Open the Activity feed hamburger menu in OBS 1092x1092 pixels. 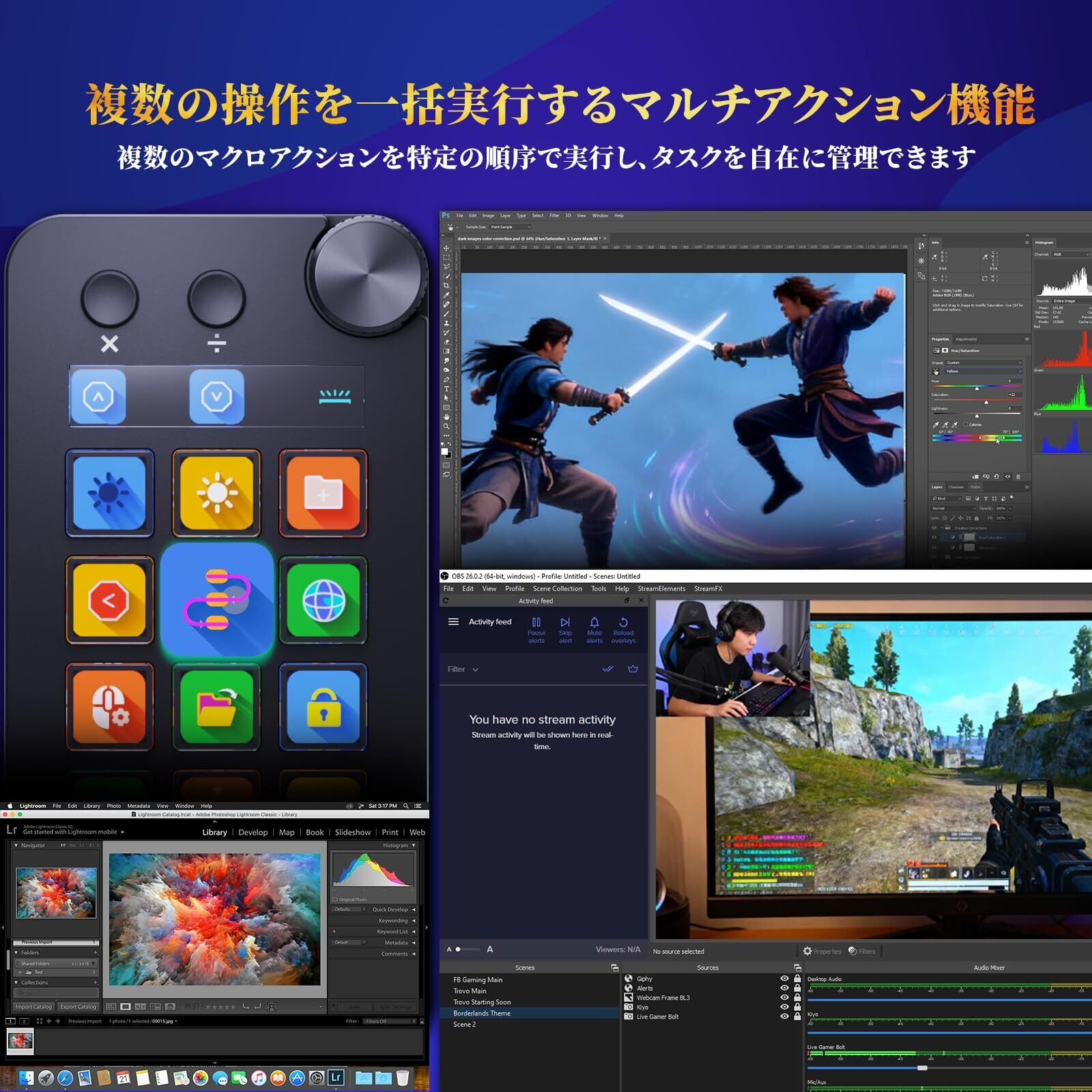[453, 622]
